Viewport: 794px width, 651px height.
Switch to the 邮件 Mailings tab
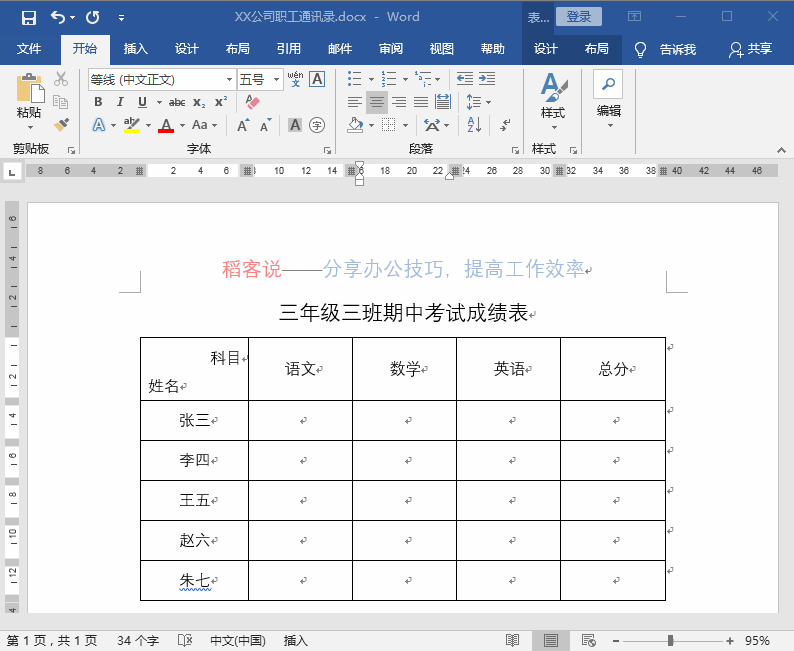[x=340, y=49]
